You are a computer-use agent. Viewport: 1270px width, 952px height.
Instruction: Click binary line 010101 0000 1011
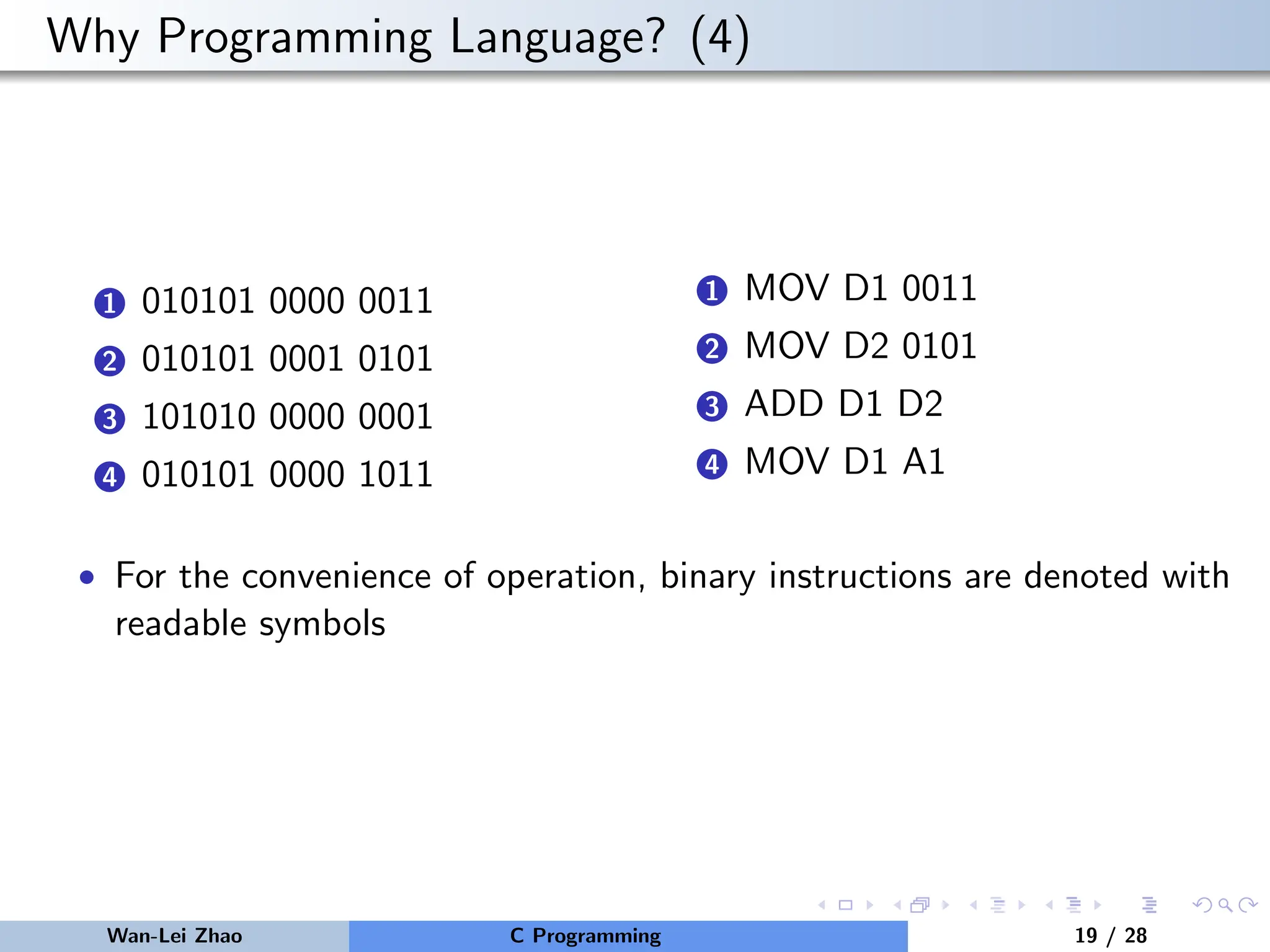(x=287, y=475)
